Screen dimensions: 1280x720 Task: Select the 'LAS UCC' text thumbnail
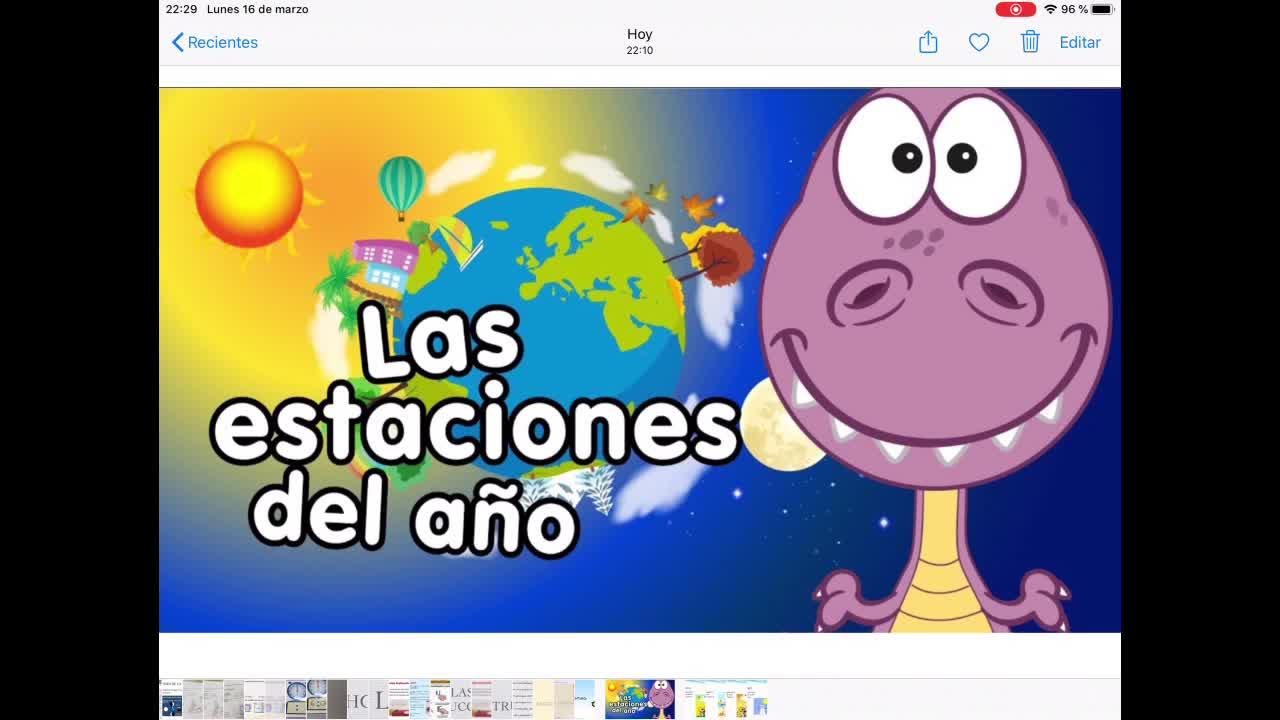click(460, 699)
